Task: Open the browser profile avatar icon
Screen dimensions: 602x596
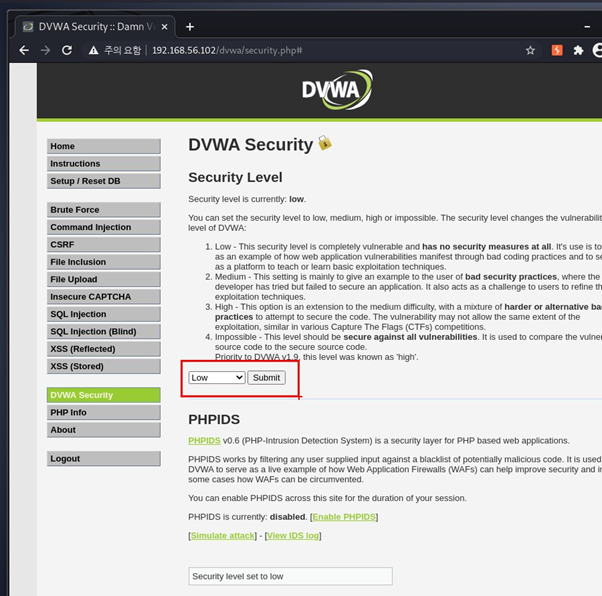Action: [597, 50]
